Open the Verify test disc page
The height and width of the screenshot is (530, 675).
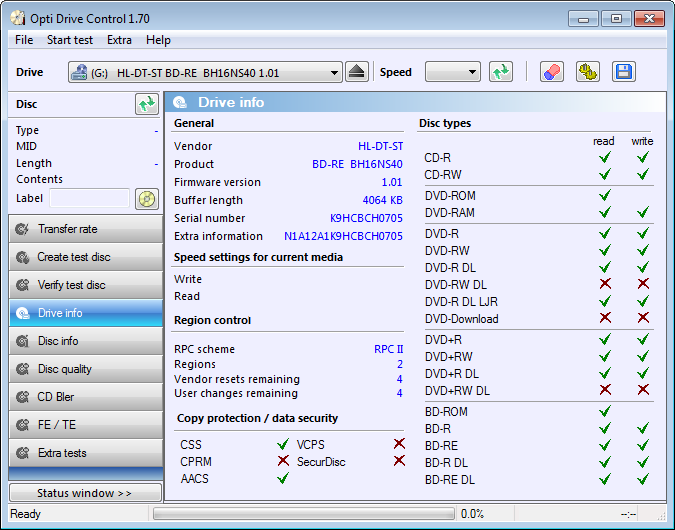[x=86, y=285]
